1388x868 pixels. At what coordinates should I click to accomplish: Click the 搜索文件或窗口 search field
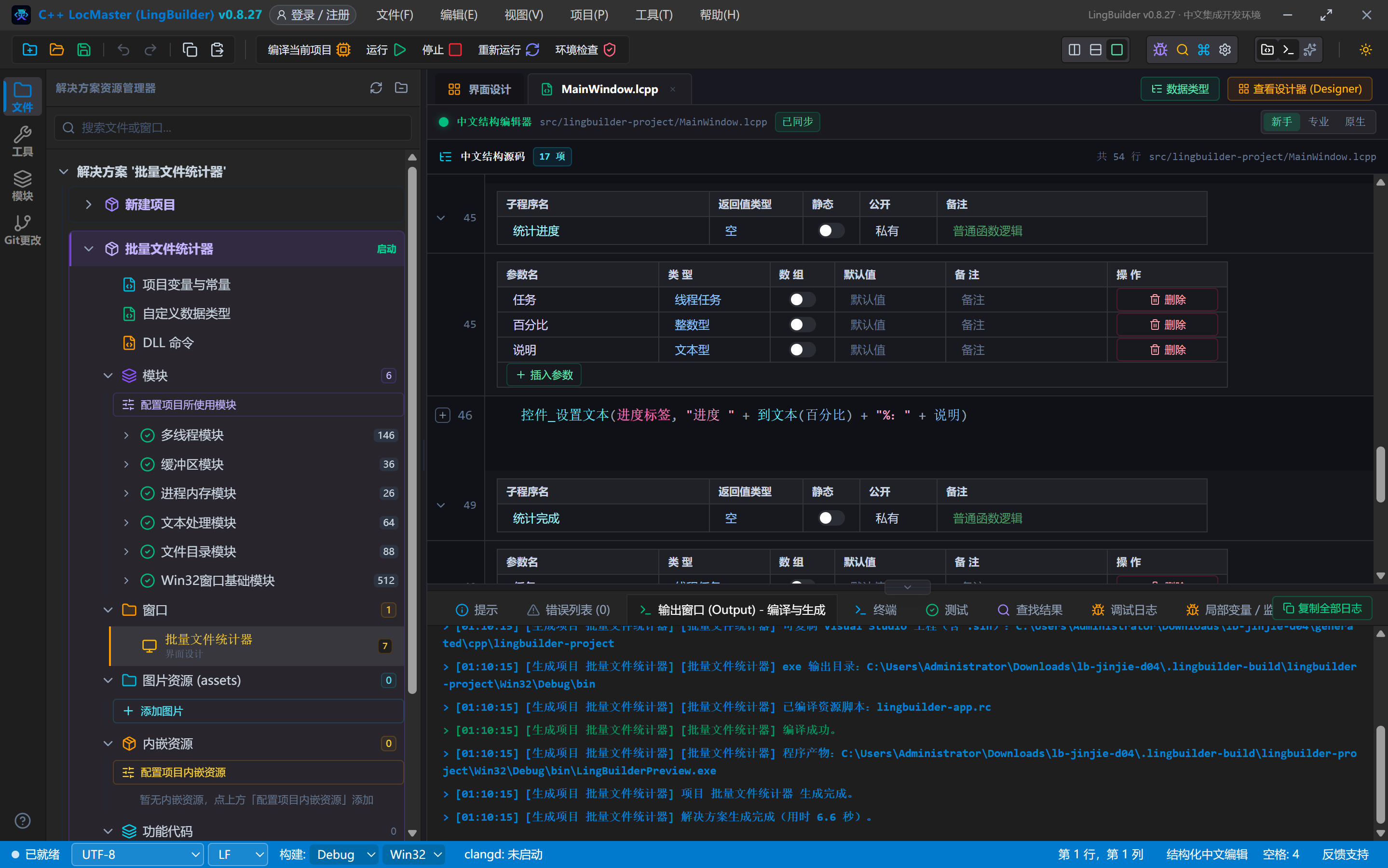click(233, 127)
